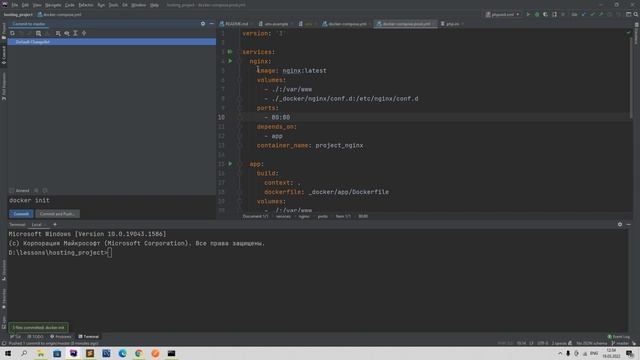Viewport: 640px width, 360px height.
Task: Open Group By options in Commit toolbar
Action: click(58, 33)
